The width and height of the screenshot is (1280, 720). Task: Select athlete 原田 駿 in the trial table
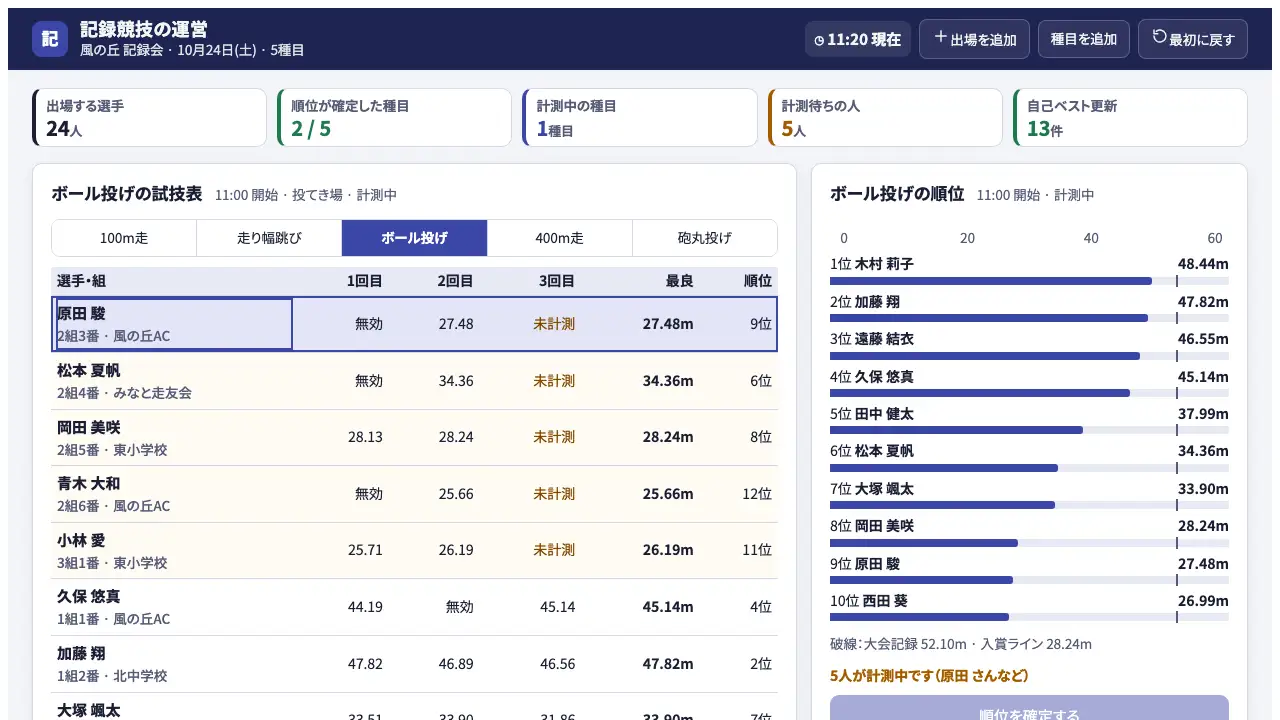pyautogui.click(x=173, y=324)
